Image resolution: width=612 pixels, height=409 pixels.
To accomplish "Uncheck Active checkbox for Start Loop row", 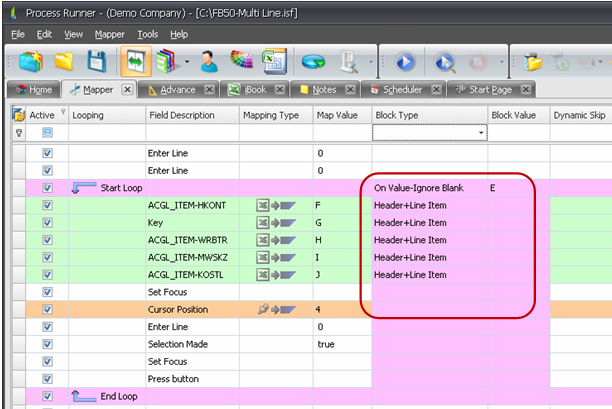I will tap(47, 188).
